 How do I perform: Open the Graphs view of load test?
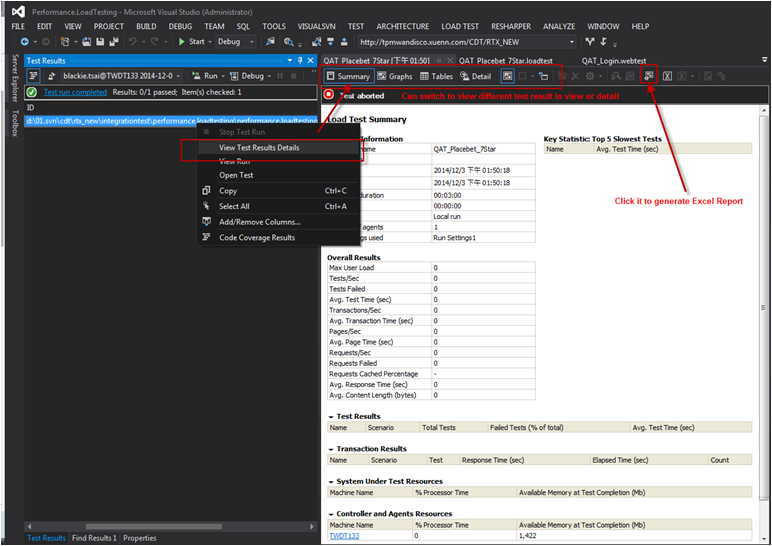(394, 76)
